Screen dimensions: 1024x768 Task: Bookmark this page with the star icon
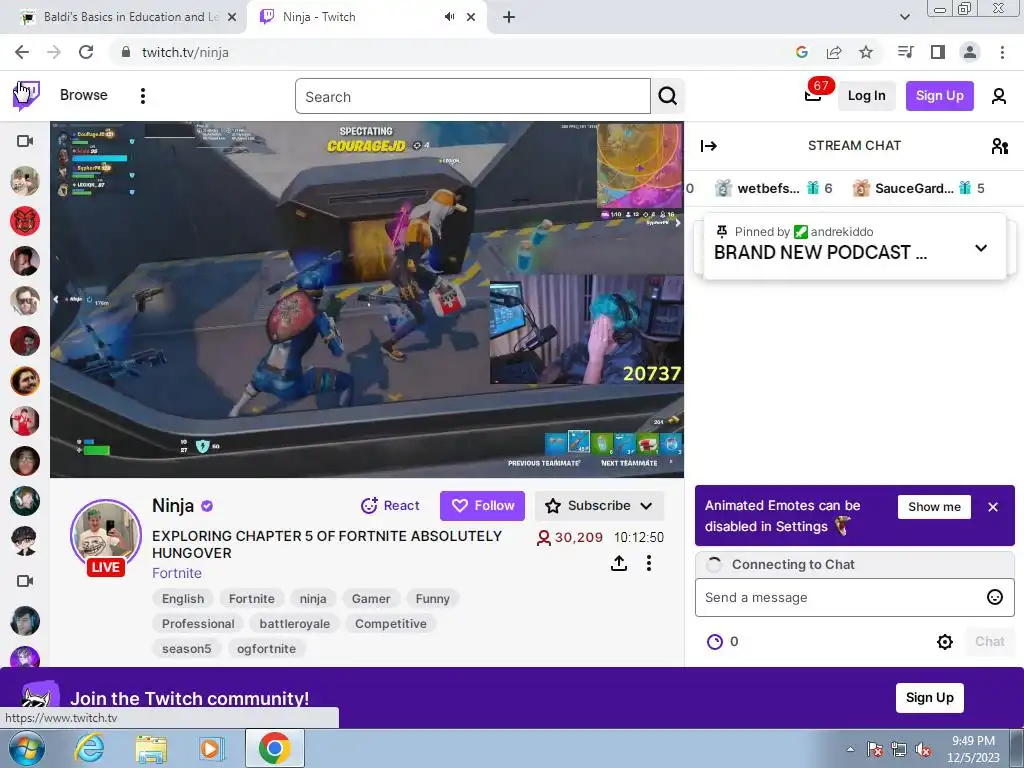coord(866,52)
